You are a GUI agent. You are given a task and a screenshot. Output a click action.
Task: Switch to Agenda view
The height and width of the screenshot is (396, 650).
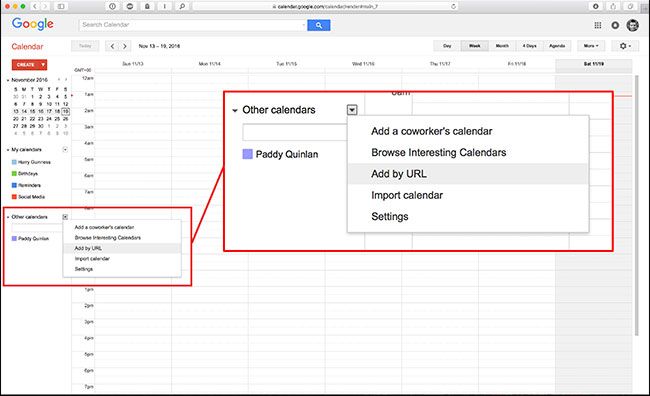(x=557, y=46)
